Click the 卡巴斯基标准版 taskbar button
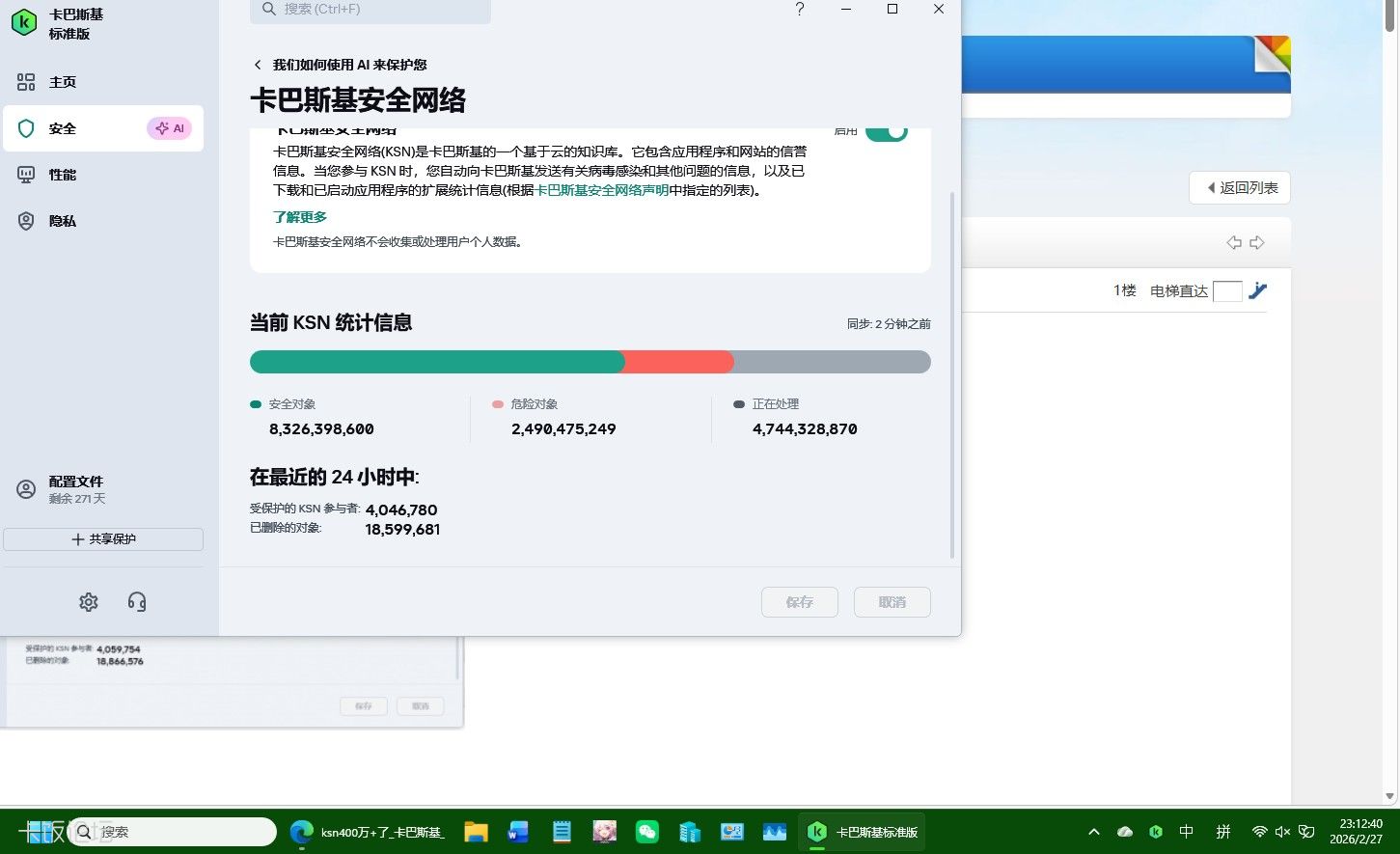 pyautogui.click(x=862, y=832)
